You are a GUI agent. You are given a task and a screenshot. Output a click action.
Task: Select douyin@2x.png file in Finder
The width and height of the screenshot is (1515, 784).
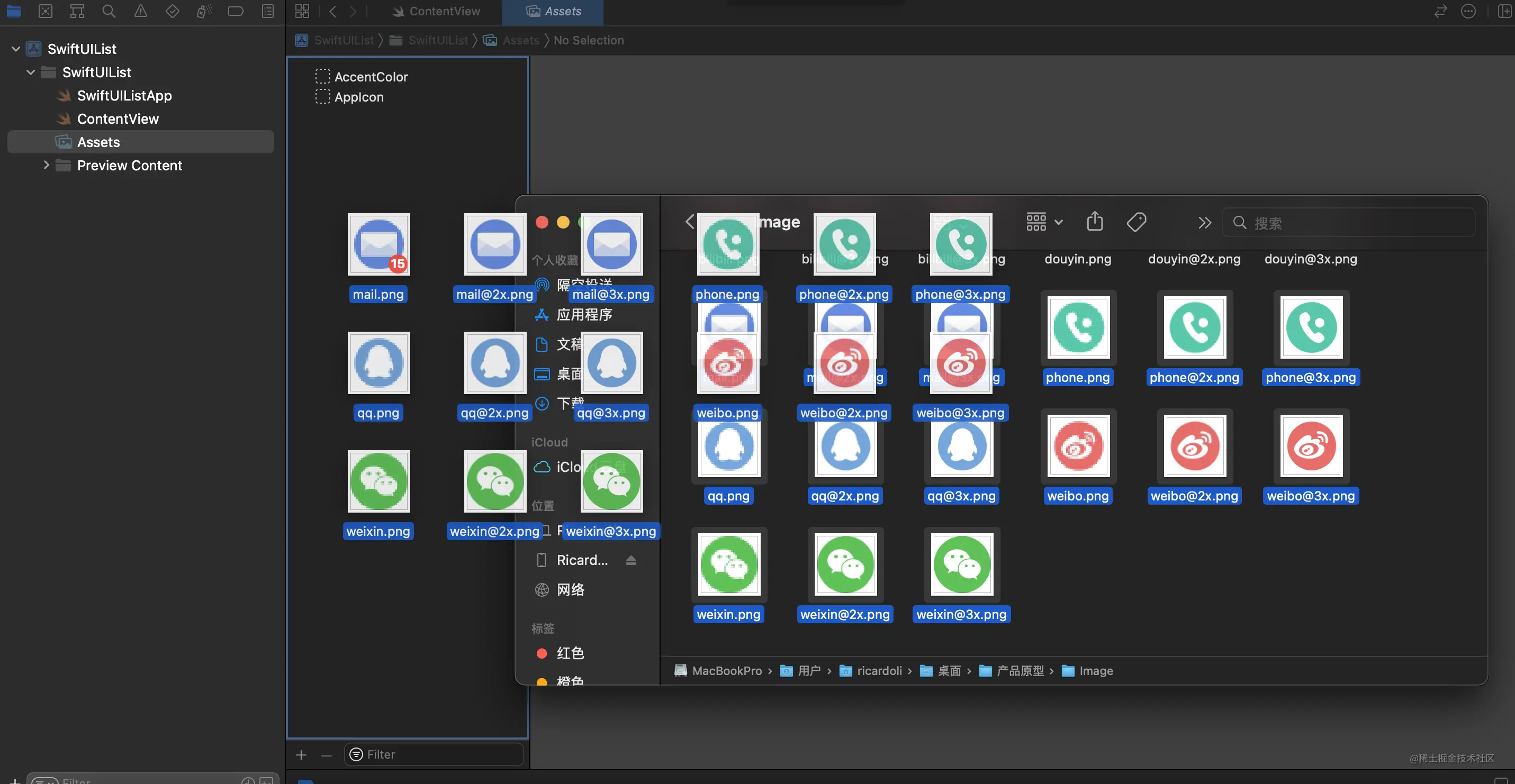(x=1194, y=259)
